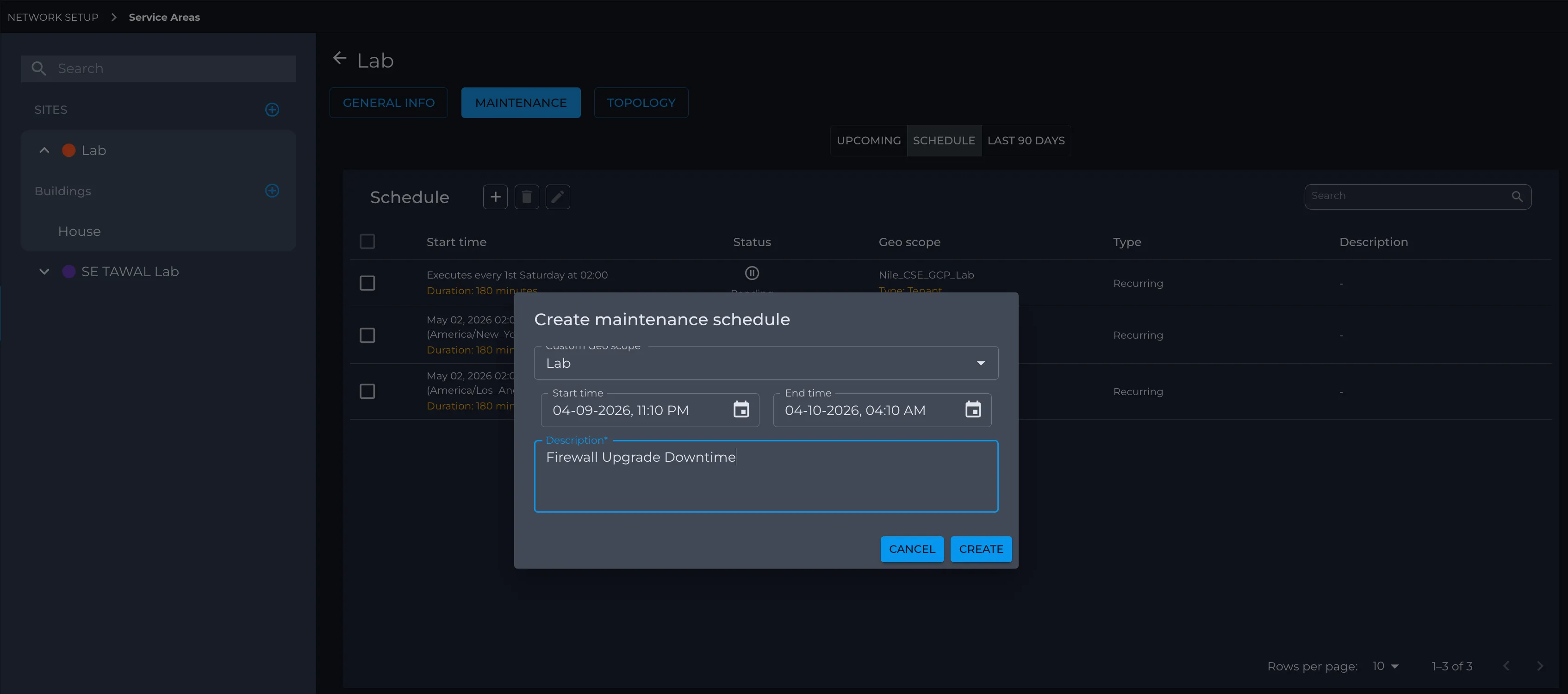The height and width of the screenshot is (694, 1568).
Task: Click the End time field value
Action: 855,410
